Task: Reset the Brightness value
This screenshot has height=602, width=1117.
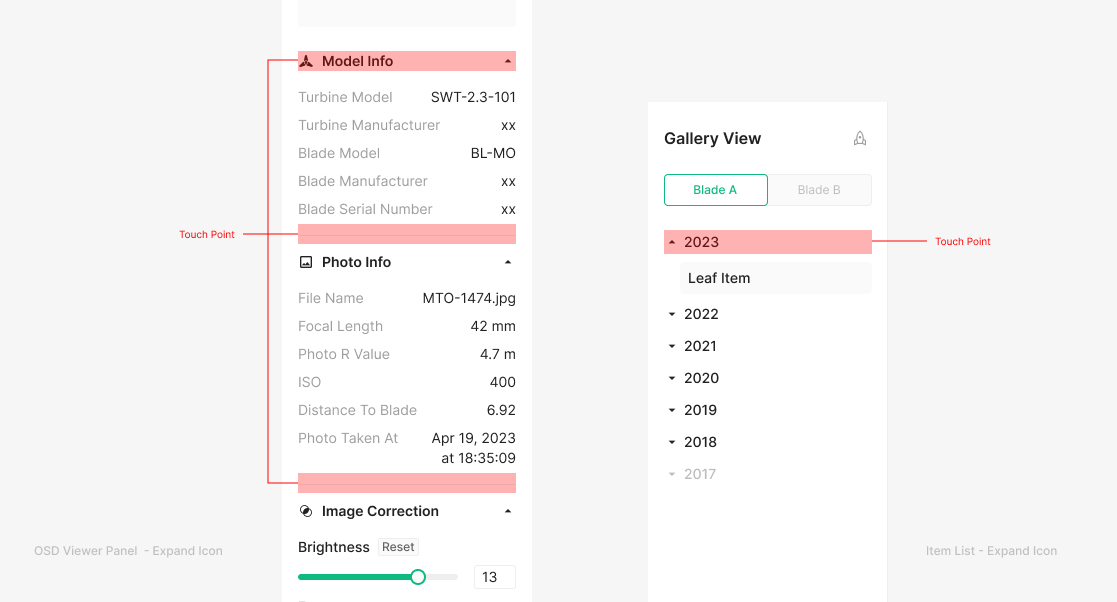Action: pos(398,547)
